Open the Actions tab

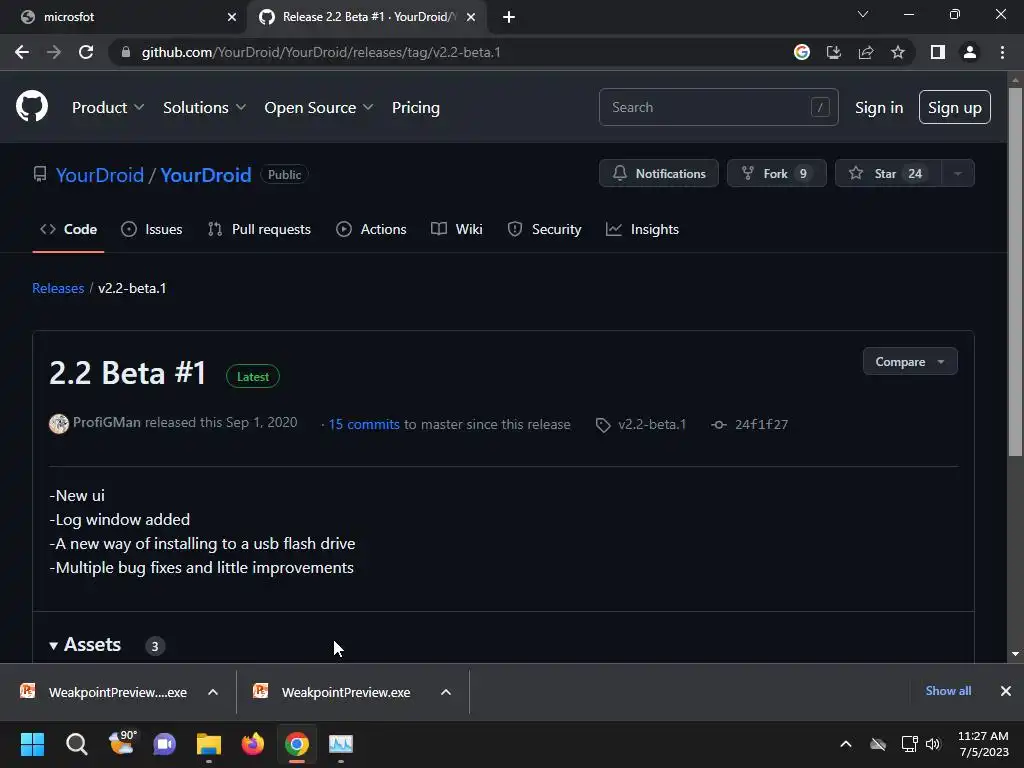[x=371, y=229]
